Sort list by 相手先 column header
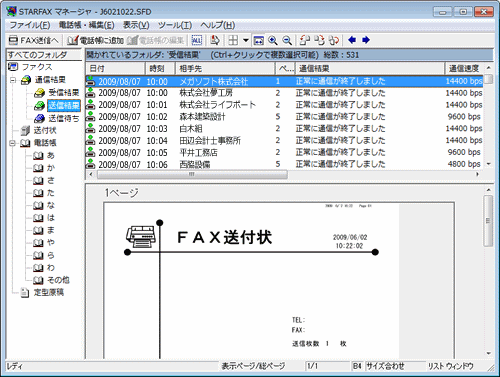 (x=225, y=69)
